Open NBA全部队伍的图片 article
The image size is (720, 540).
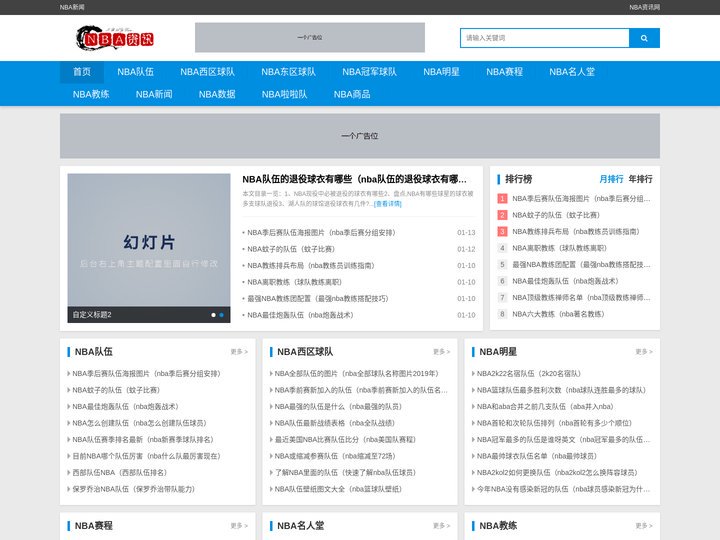(356, 374)
